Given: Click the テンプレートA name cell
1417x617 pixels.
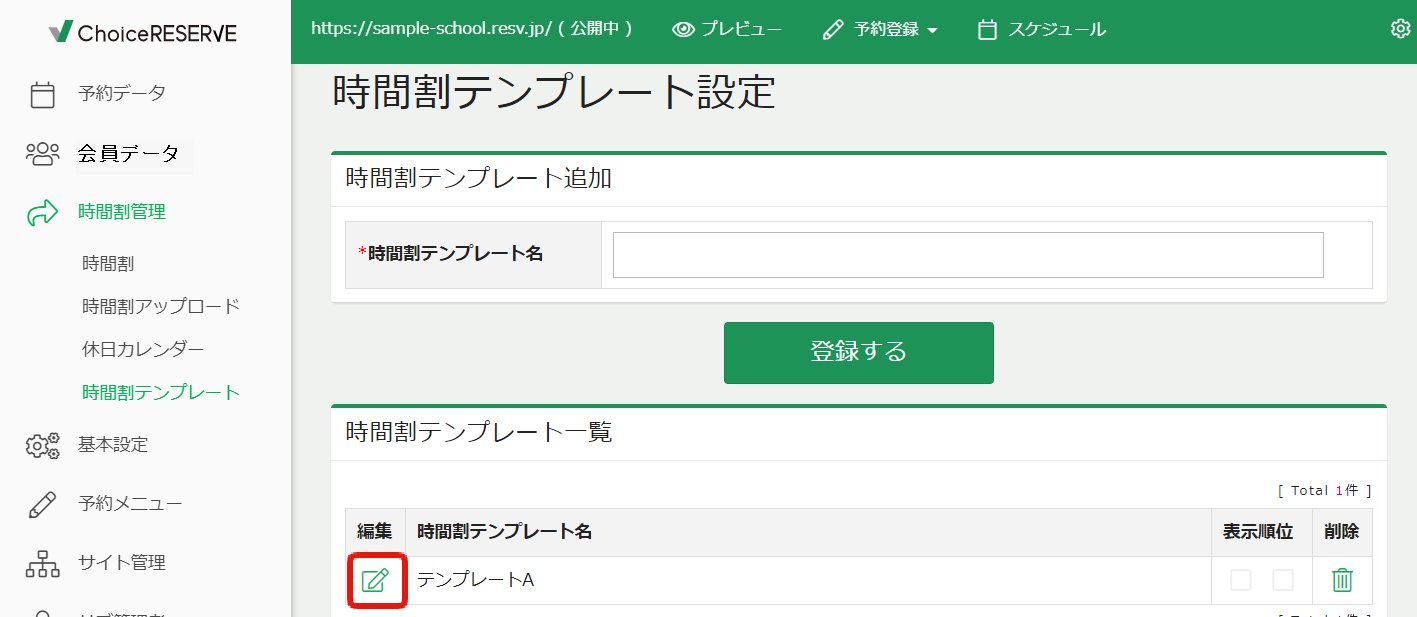Looking at the screenshot, I should point(808,580).
